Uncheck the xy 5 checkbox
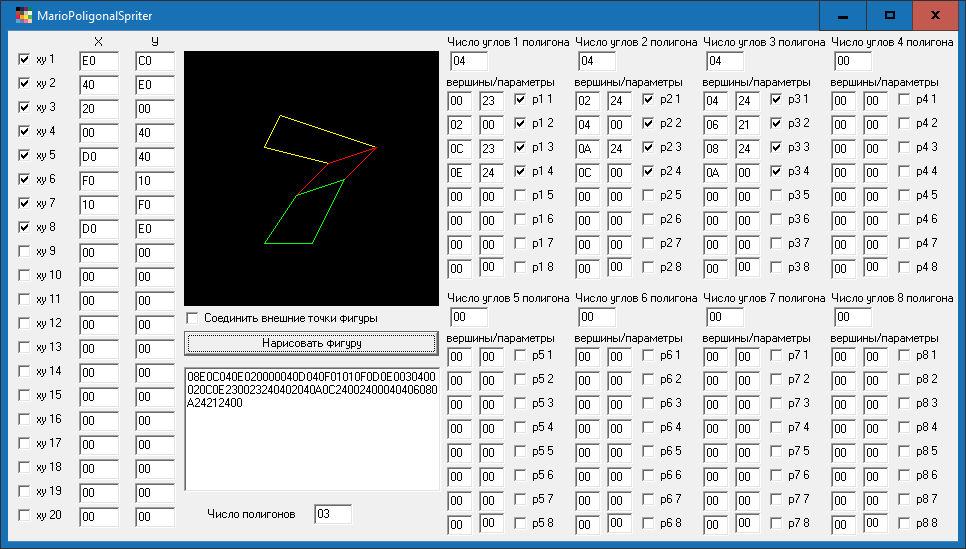This screenshot has width=966, height=549. point(24,155)
